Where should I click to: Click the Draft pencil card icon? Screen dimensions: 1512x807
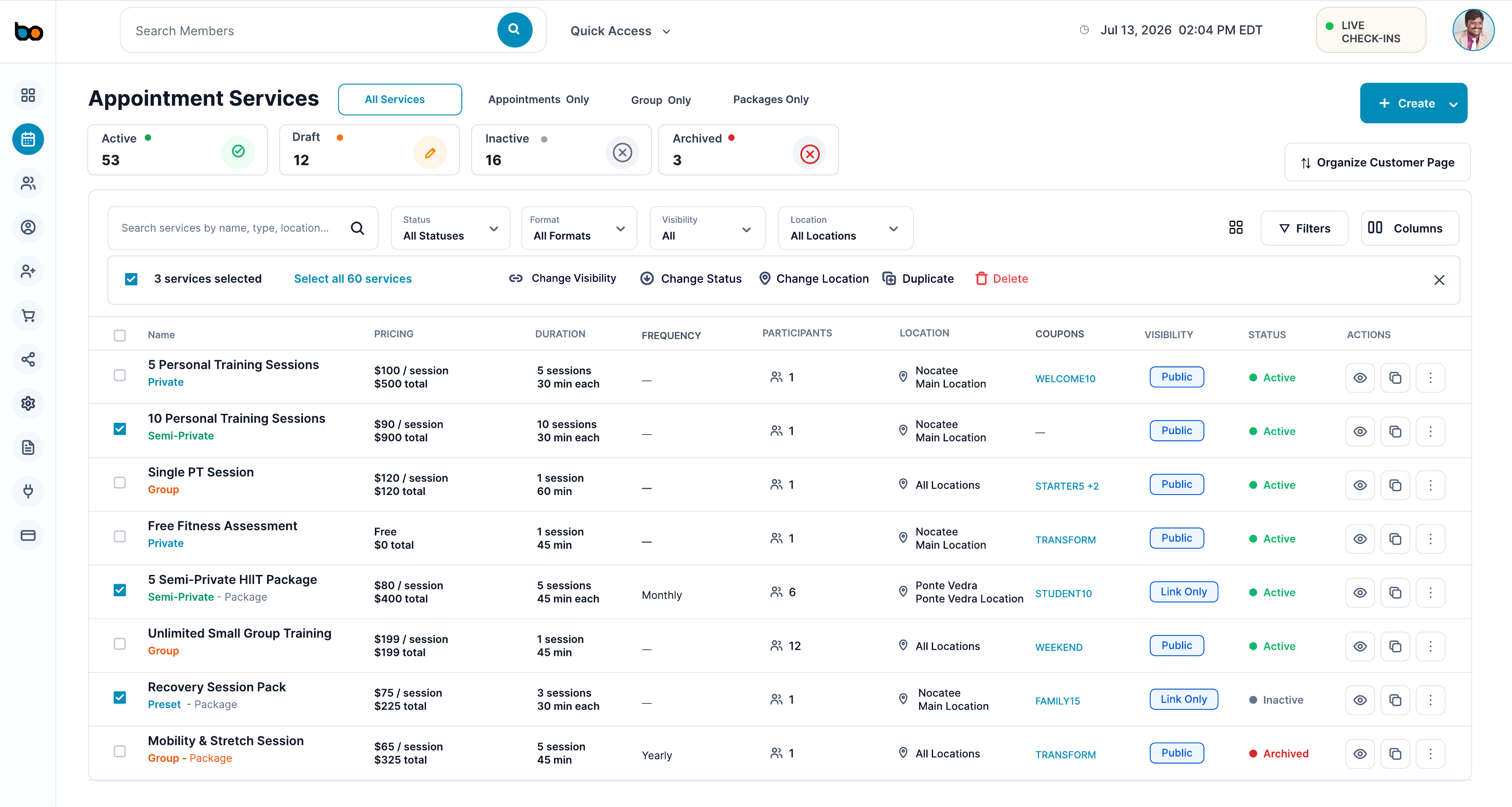(x=430, y=153)
